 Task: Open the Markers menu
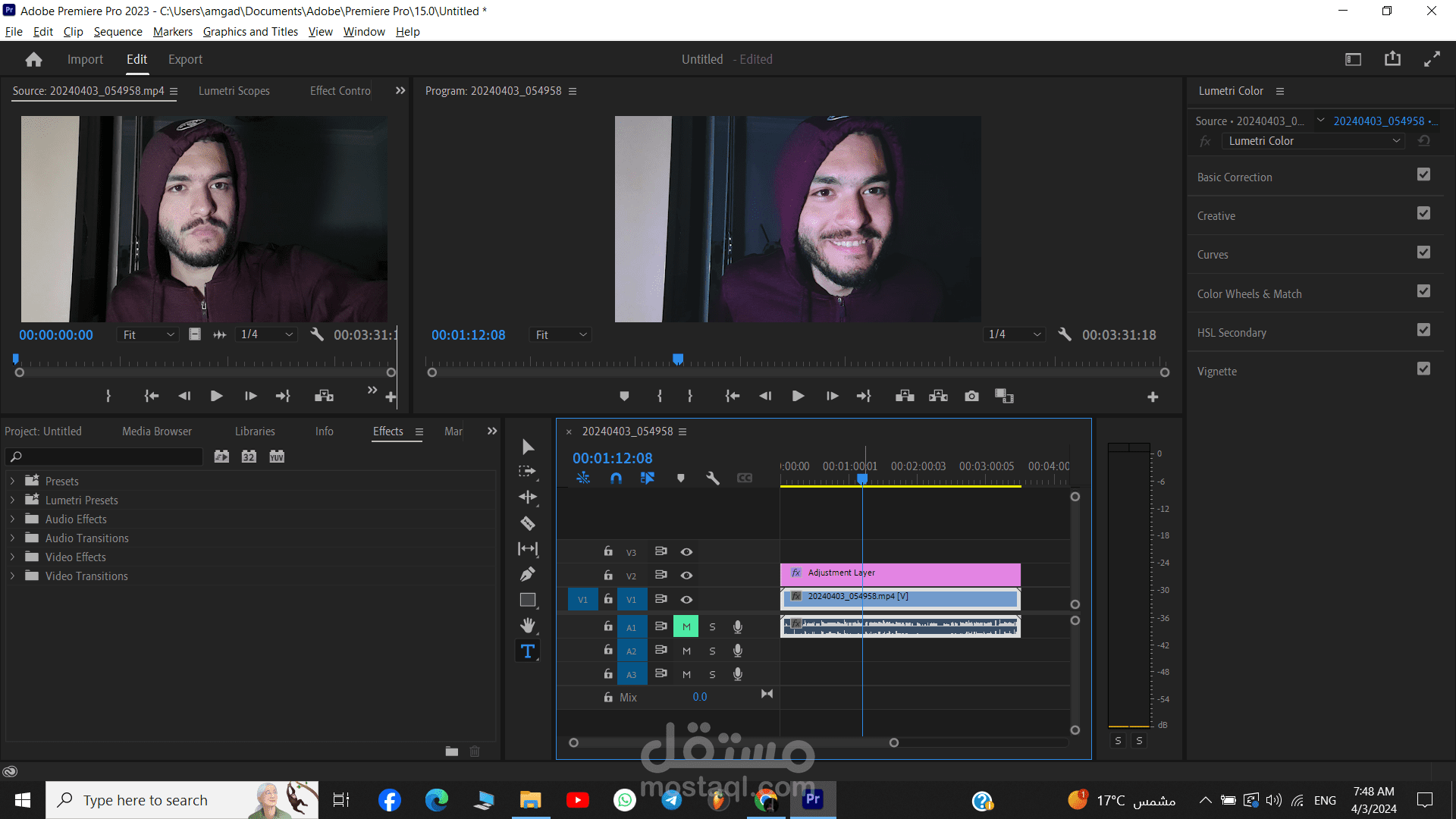(x=172, y=31)
